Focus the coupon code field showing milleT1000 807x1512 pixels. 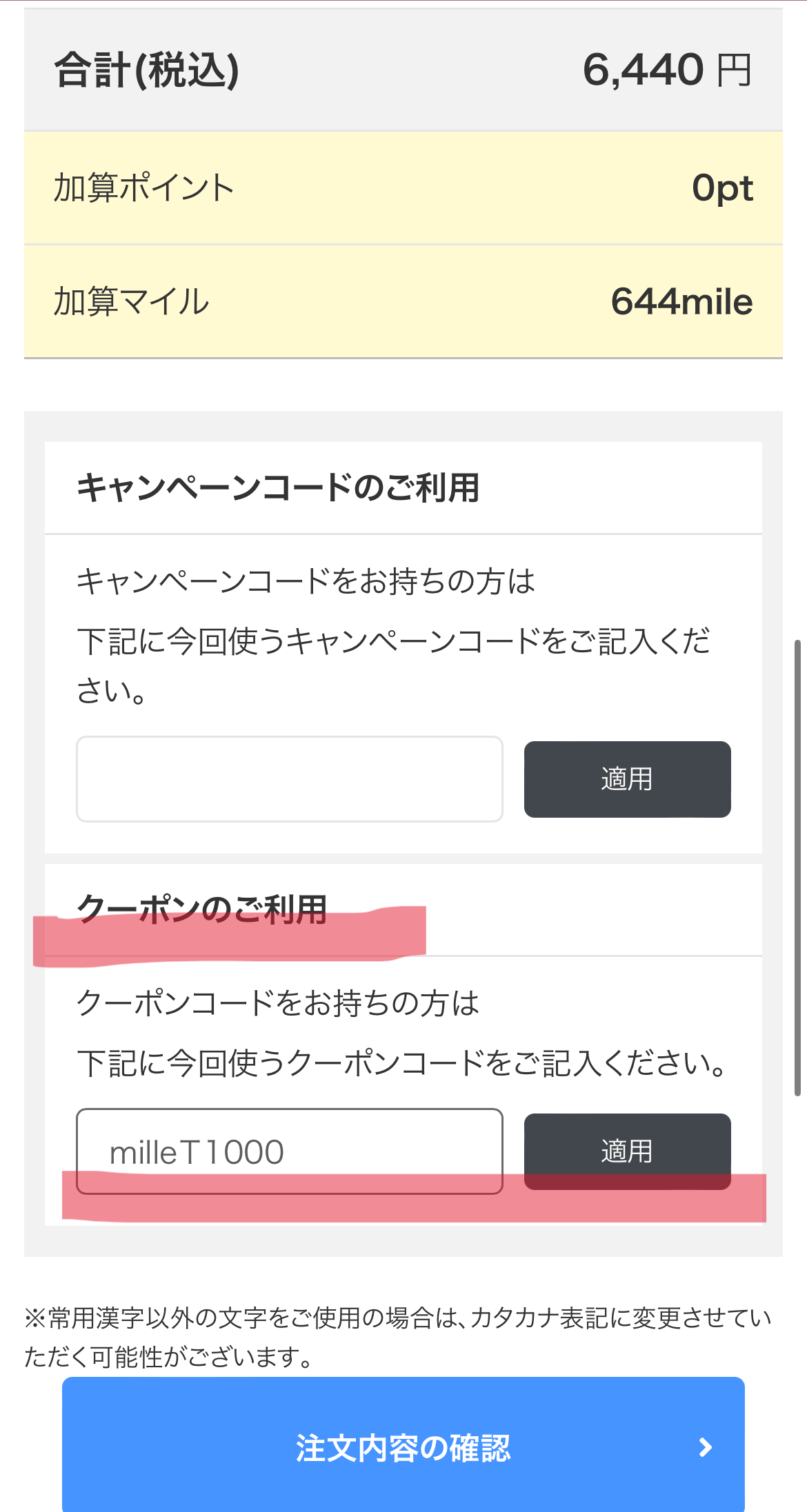pos(289,1150)
